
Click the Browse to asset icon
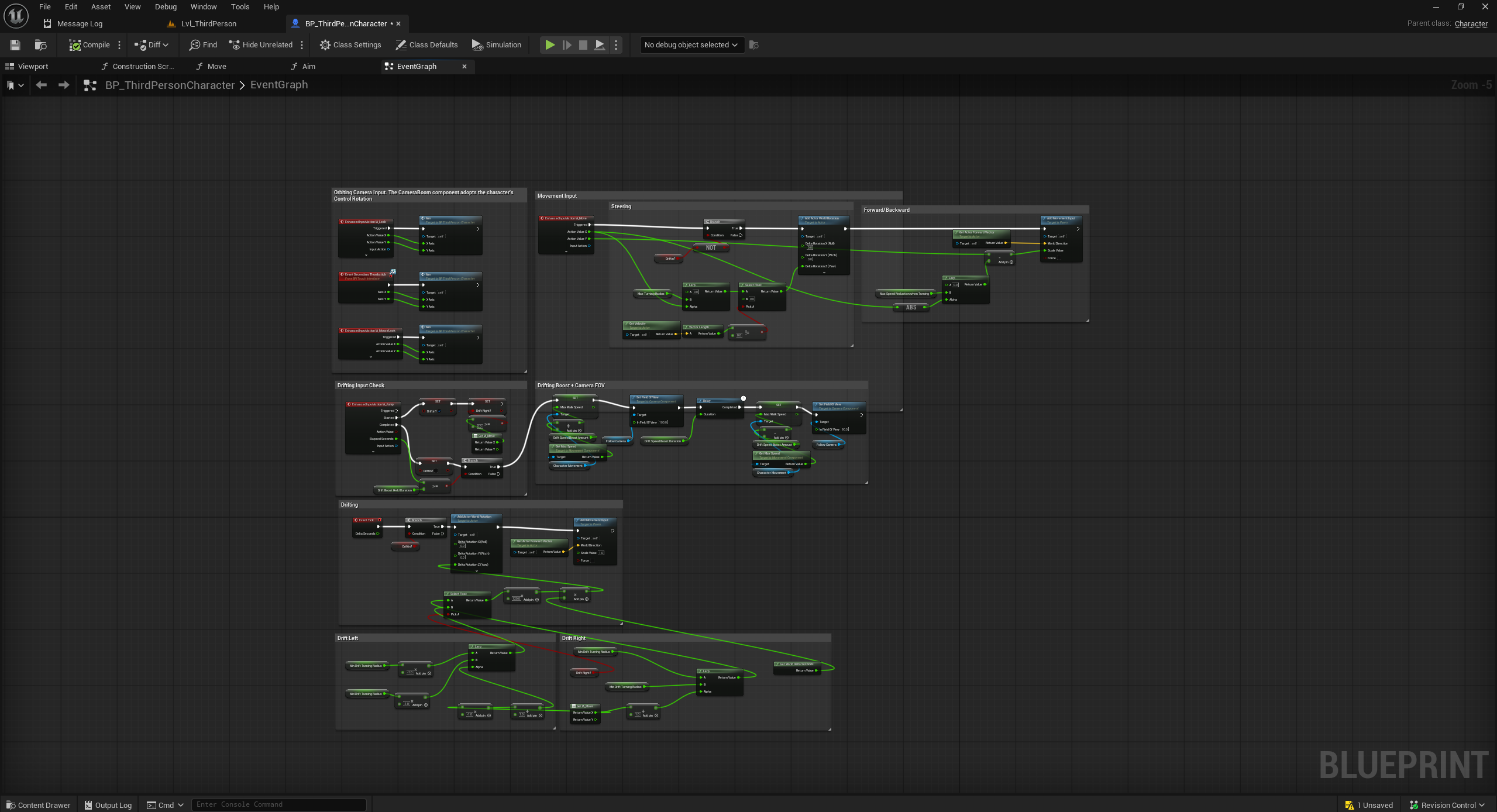point(40,45)
